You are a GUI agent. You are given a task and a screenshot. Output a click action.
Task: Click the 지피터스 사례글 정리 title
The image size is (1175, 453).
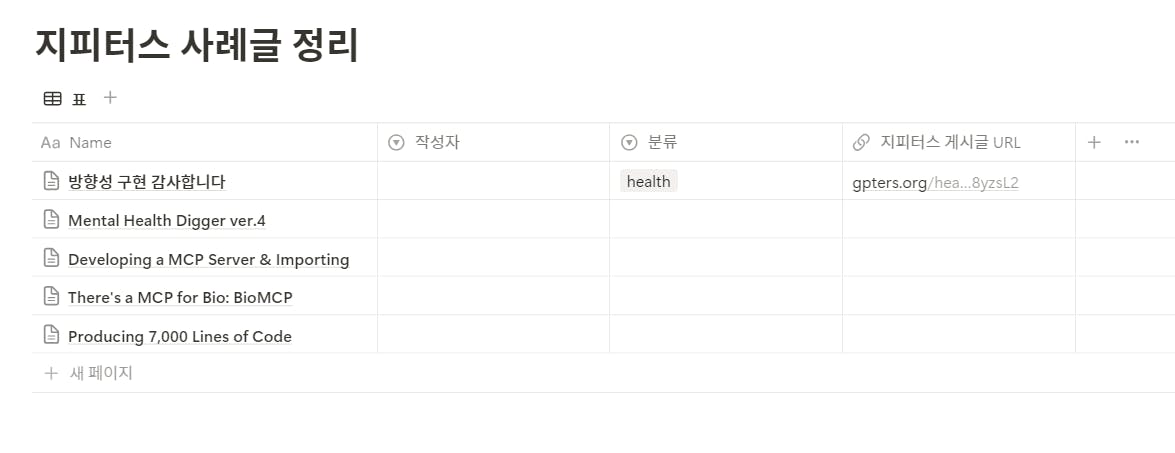[196, 45]
